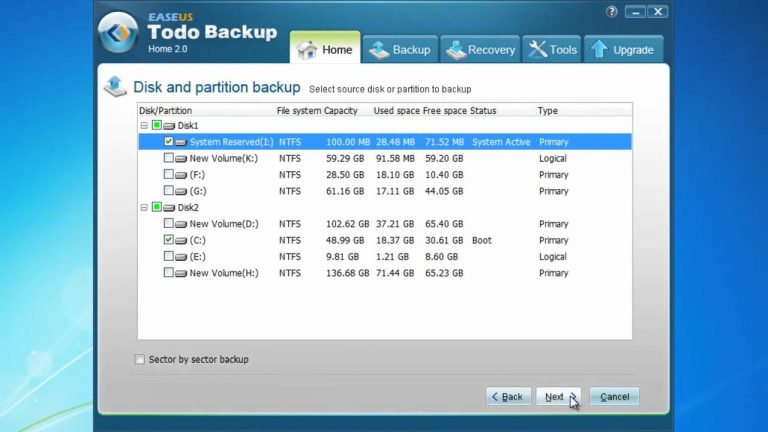This screenshot has width=768, height=432.
Task: Open the Backup tab
Action: (400, 49)
